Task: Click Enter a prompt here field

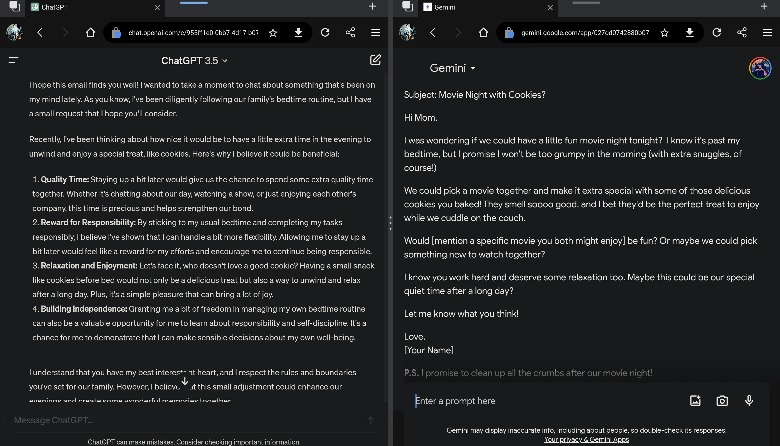Action: (547, 401)
